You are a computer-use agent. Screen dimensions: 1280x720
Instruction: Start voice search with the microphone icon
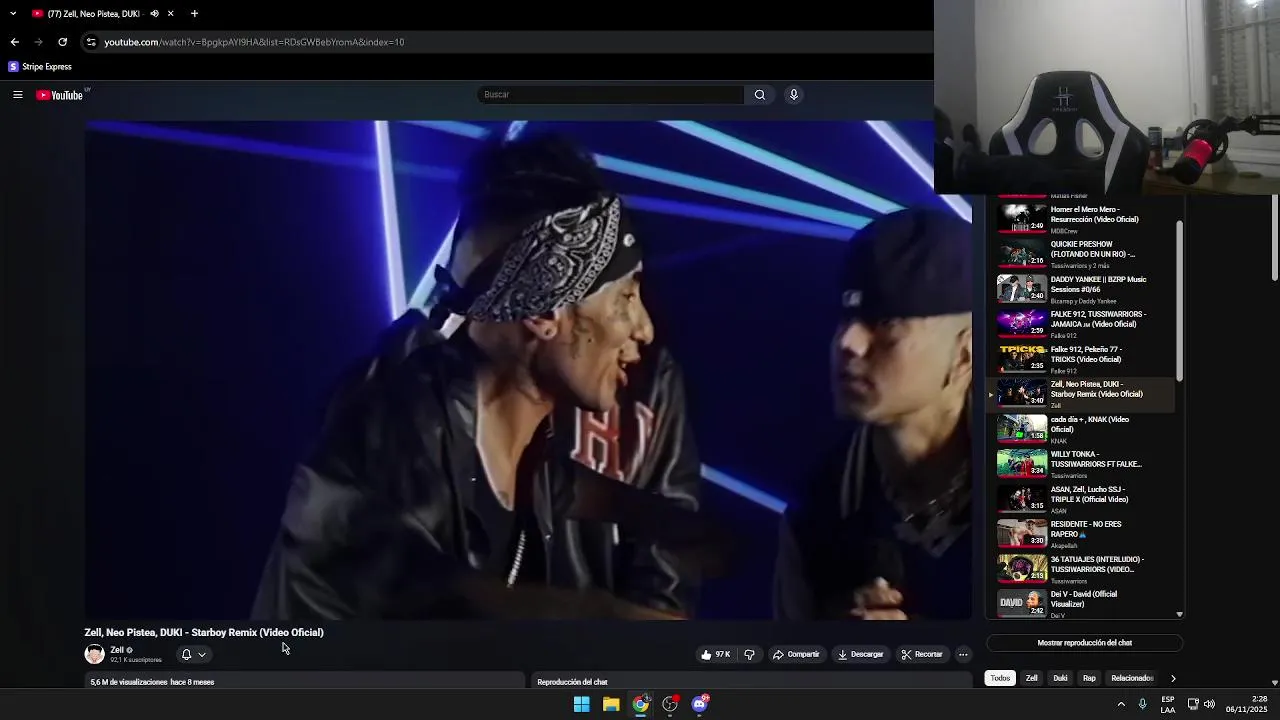click(x=794, y=95)
